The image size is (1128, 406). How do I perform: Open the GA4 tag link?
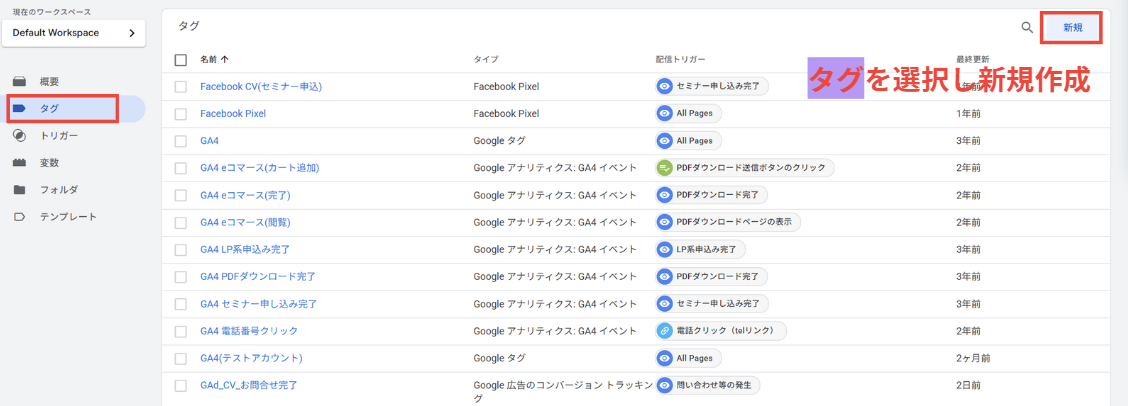pyautogui.click(x=209, y=141)
